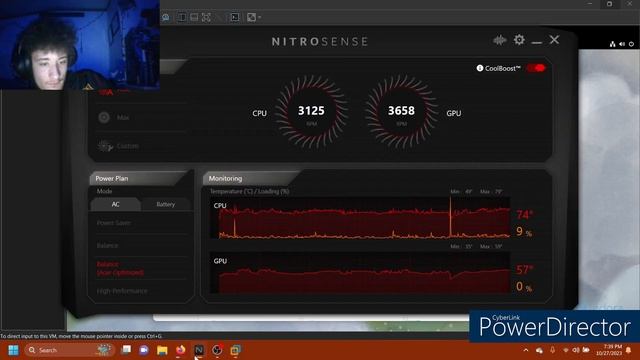The width and height of the screenshot is (640, 360).
Task: Expand the system tray hidden icons
Action: click(526, 350)
